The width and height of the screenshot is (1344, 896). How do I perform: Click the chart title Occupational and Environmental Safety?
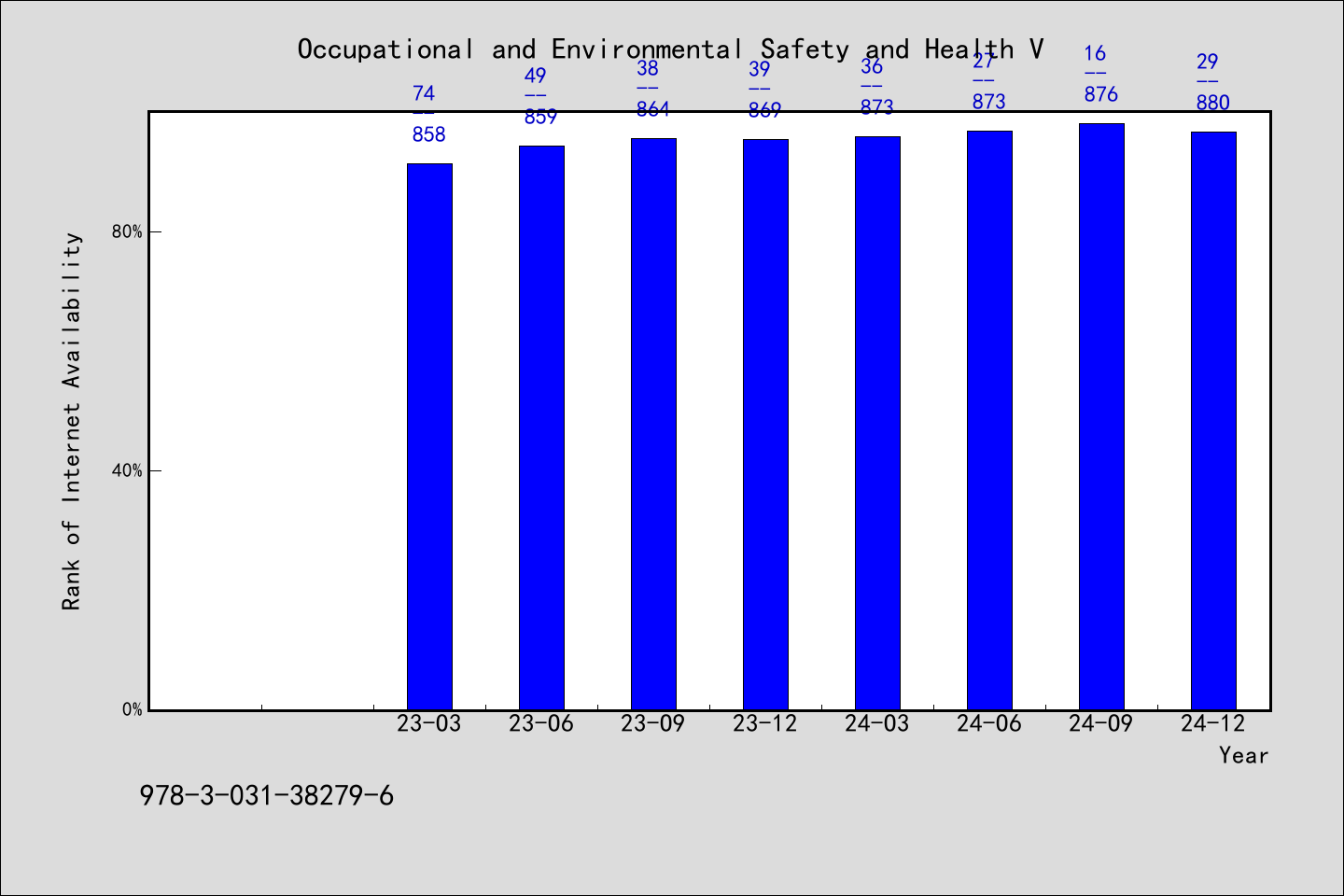pos(670,49)
